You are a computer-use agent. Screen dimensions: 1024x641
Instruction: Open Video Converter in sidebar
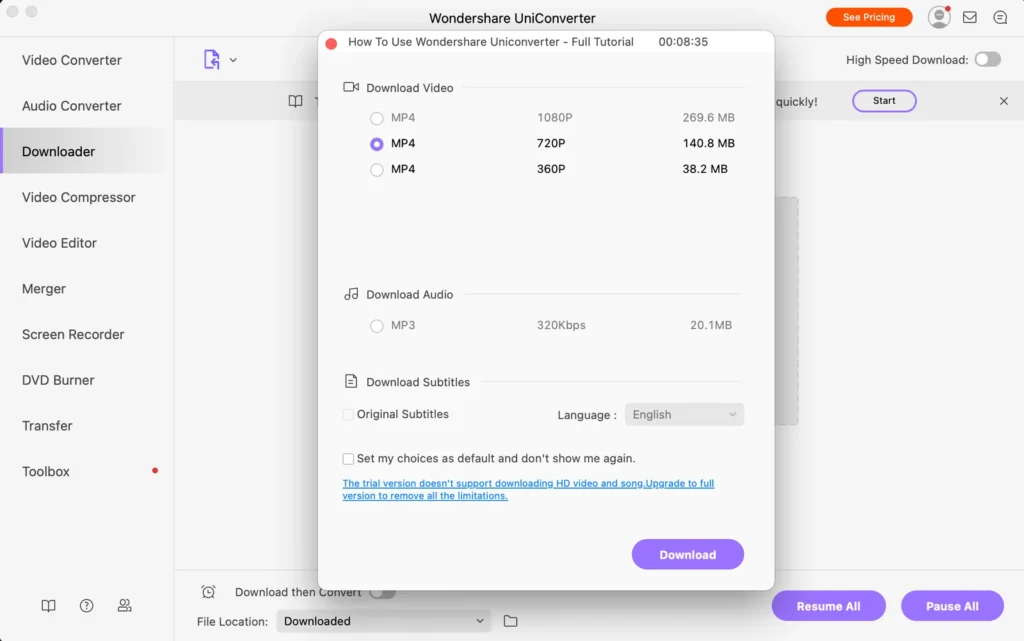click(x=72, y=60)
